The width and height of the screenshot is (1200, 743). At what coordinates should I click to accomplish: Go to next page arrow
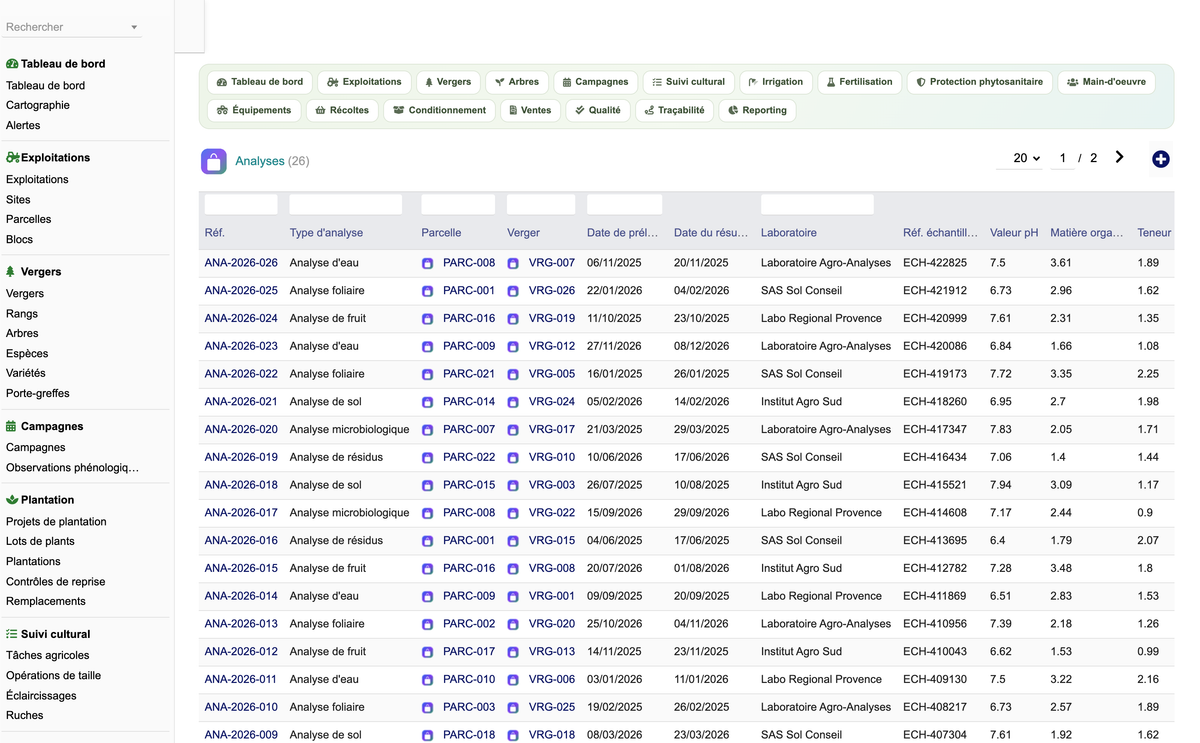point(1119,157)
